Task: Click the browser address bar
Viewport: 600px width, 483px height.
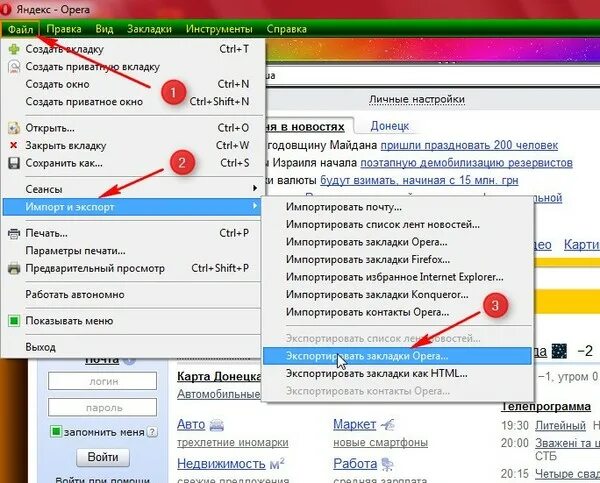Action: (432, 76)
